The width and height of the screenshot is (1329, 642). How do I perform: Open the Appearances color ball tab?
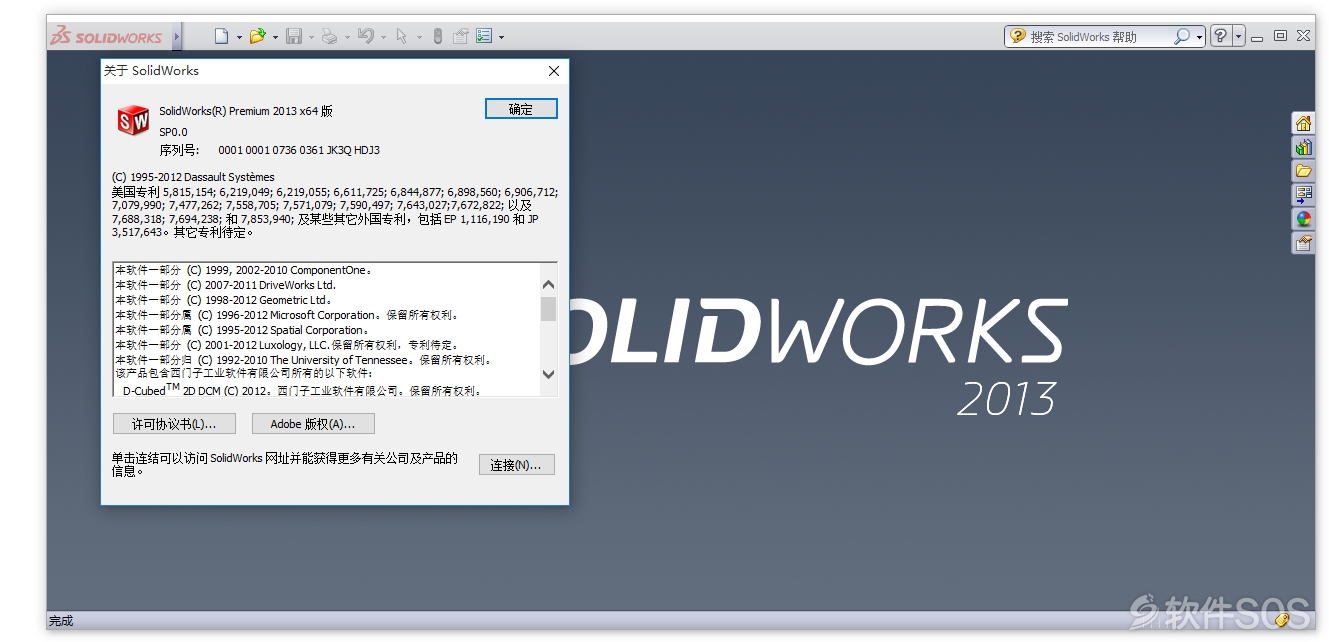[1303, 218]
